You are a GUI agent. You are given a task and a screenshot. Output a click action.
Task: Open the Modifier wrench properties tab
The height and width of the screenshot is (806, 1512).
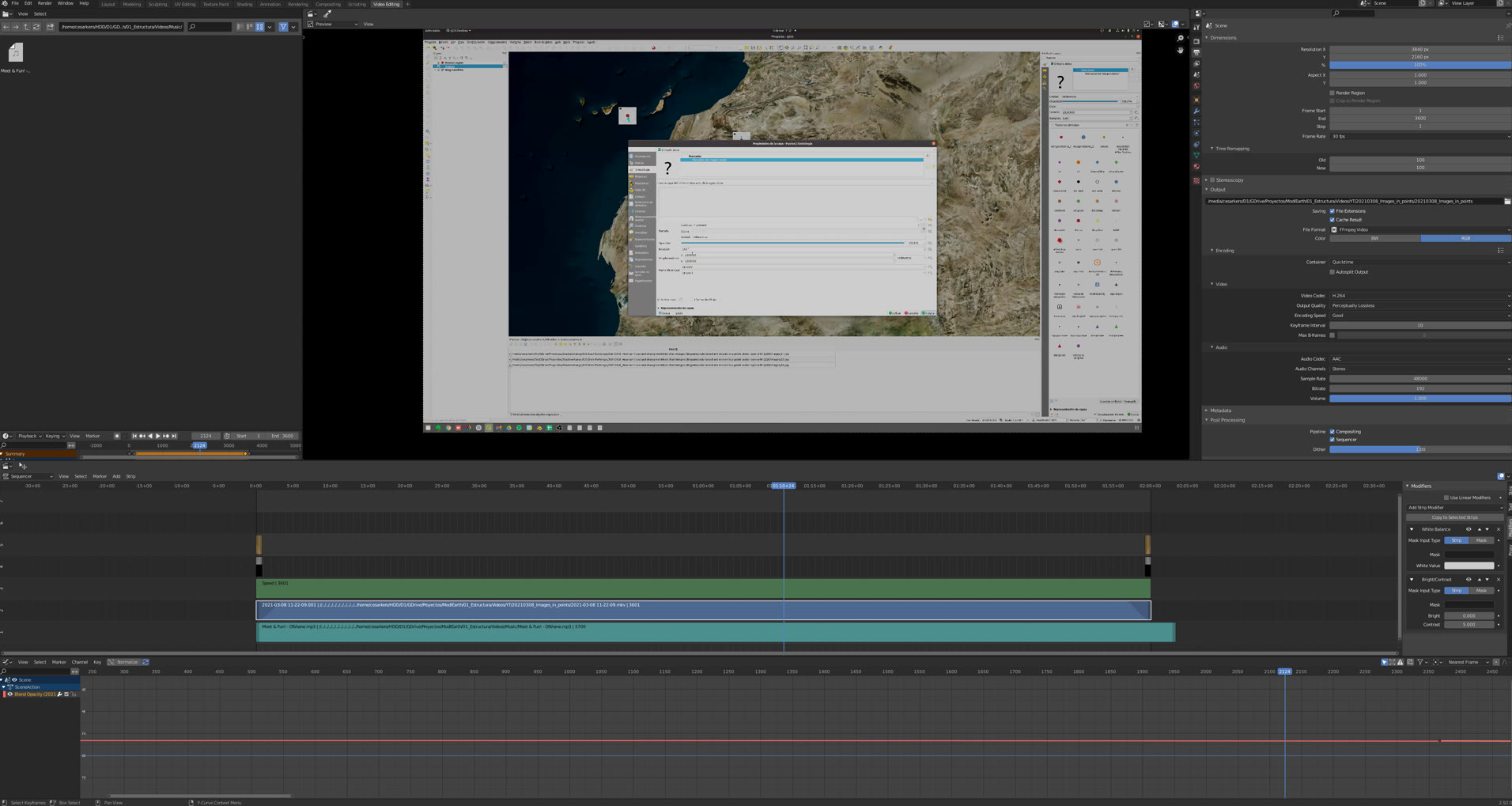(1196, 111)
